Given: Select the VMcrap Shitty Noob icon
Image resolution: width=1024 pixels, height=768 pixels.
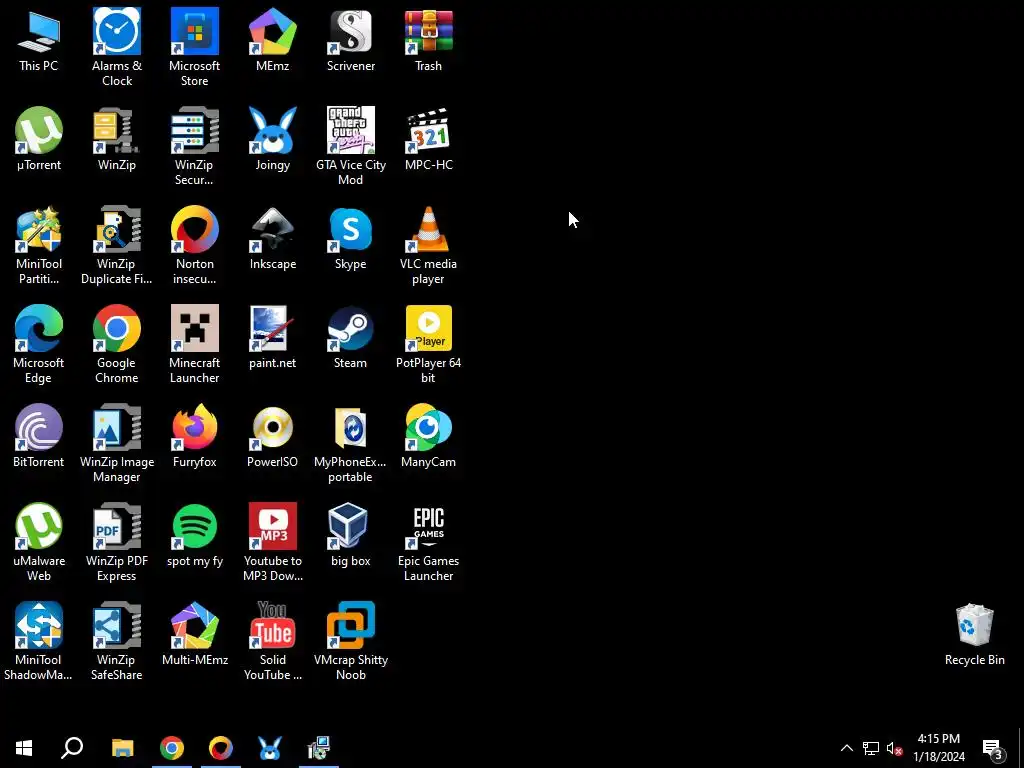Looking at the screenshot, I should click(x=351, y=641).
